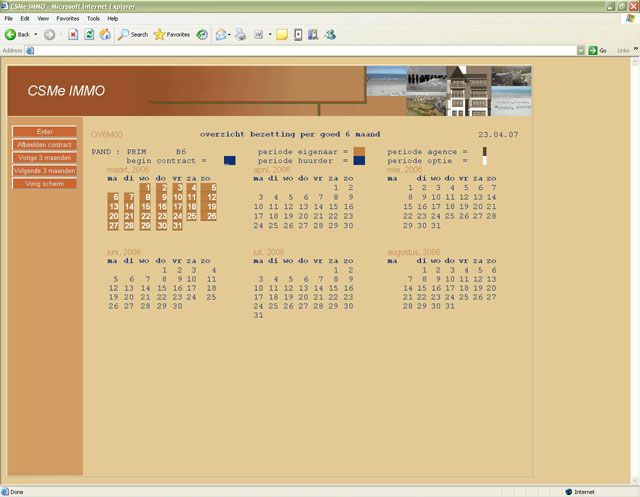Click the address bar URL field
Screen dimensions: 640x497
click(x=300, y=50)
